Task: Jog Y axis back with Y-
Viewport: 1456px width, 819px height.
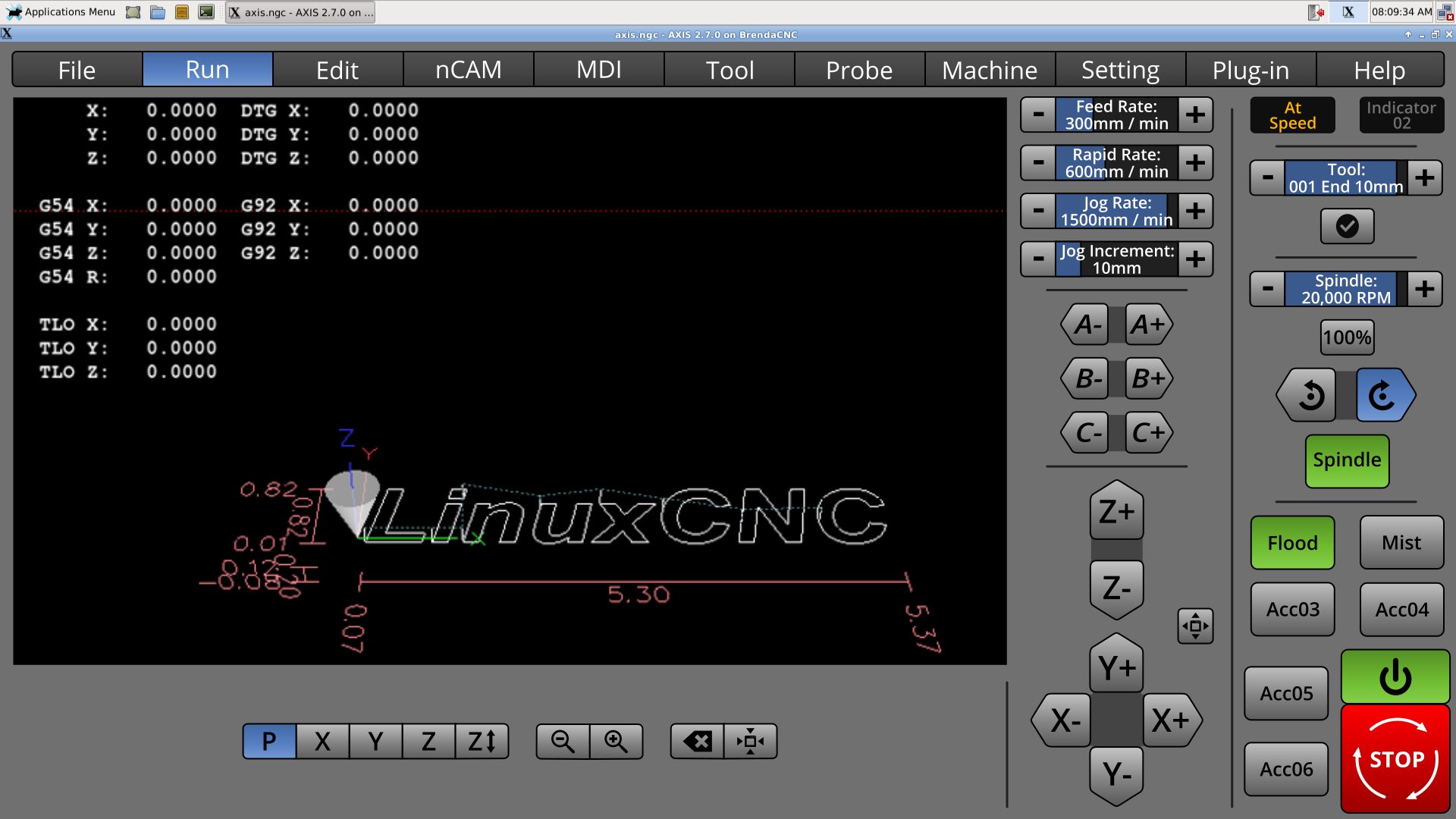Action: [x=1116, y=774]
